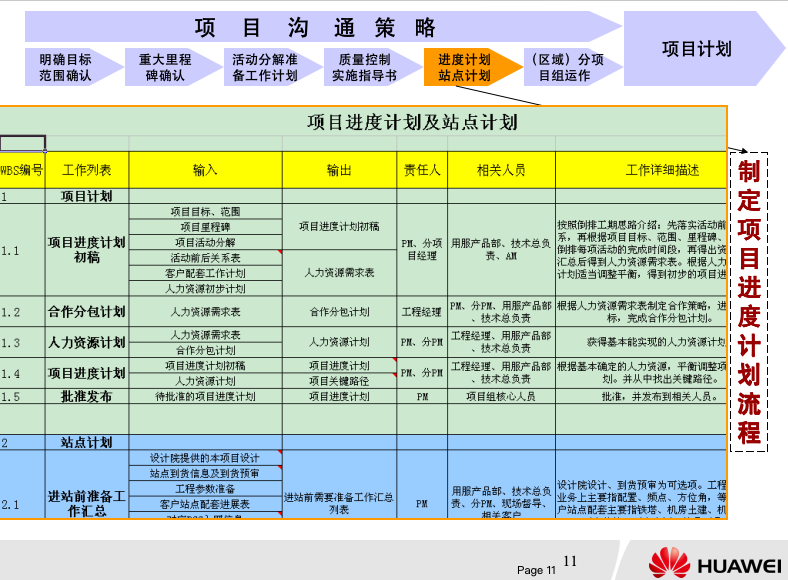Click the 客户站点配套进展表 input cell

coord(206,504)
